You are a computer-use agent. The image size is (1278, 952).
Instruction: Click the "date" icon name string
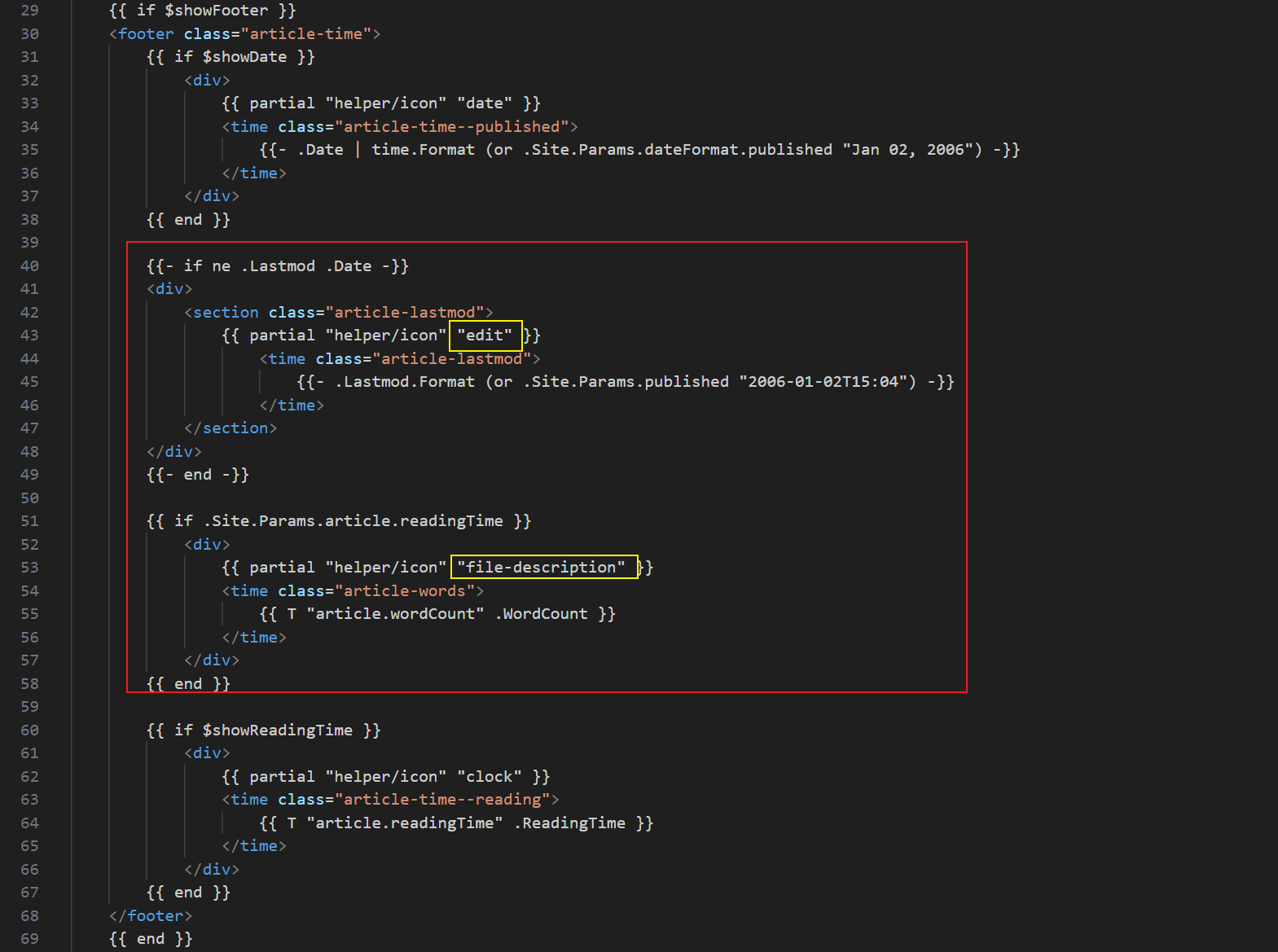coord(485,103)
